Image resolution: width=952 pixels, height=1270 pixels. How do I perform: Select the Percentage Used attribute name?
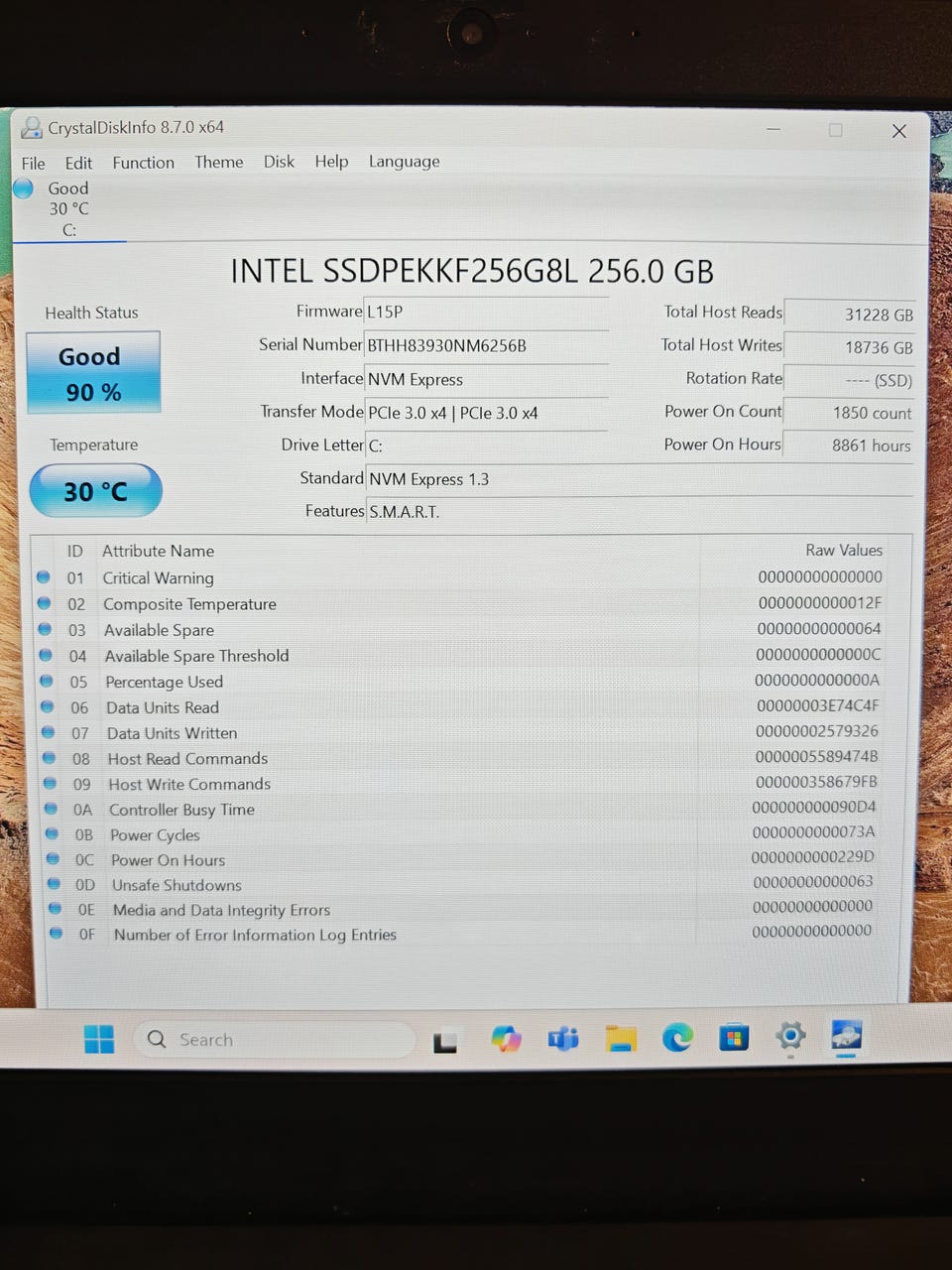point(164,682)
